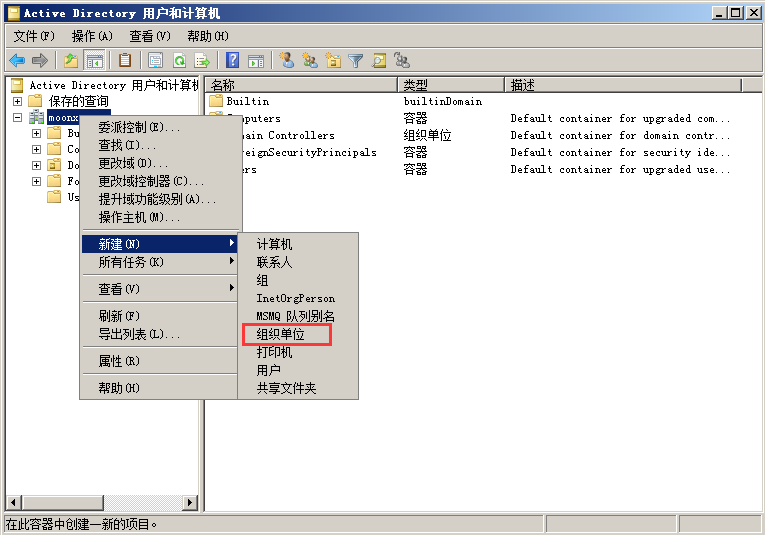Select 组 in the New submenu
This screenshot has height=535, width=765.
(298, 280)
